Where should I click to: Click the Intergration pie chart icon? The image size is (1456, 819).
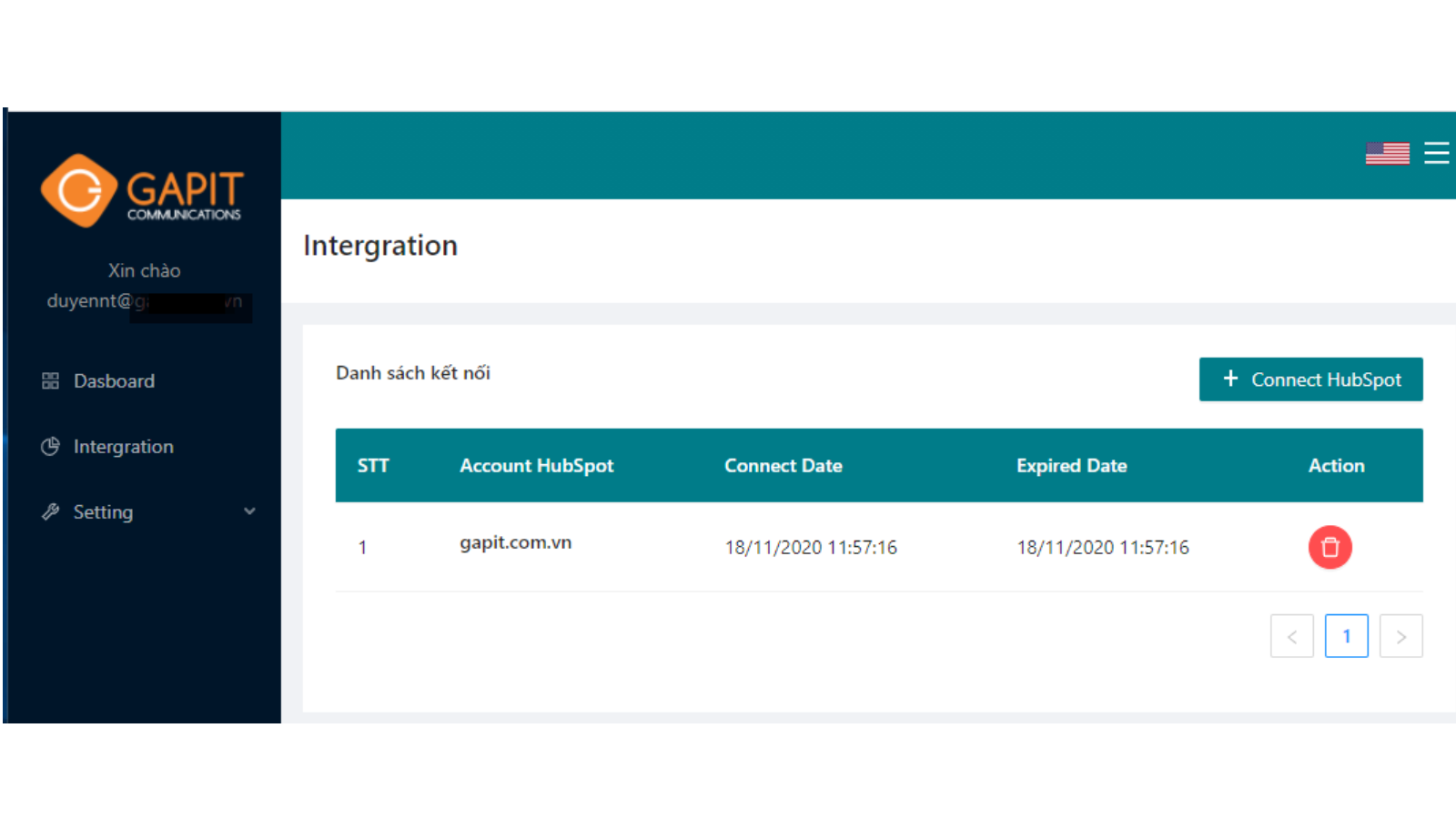point(50,446)
